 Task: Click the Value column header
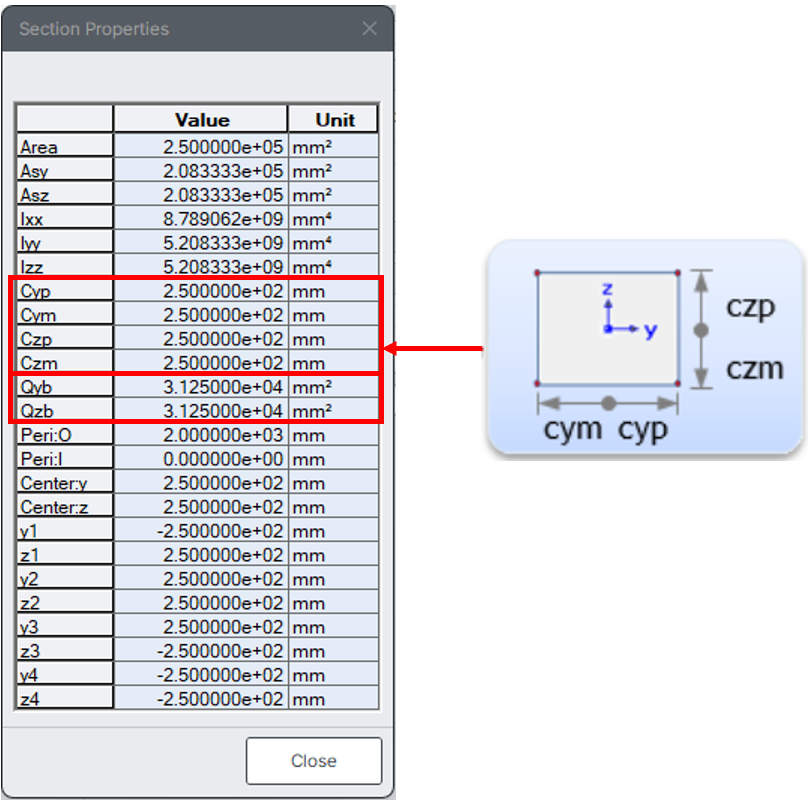(201, 119)
